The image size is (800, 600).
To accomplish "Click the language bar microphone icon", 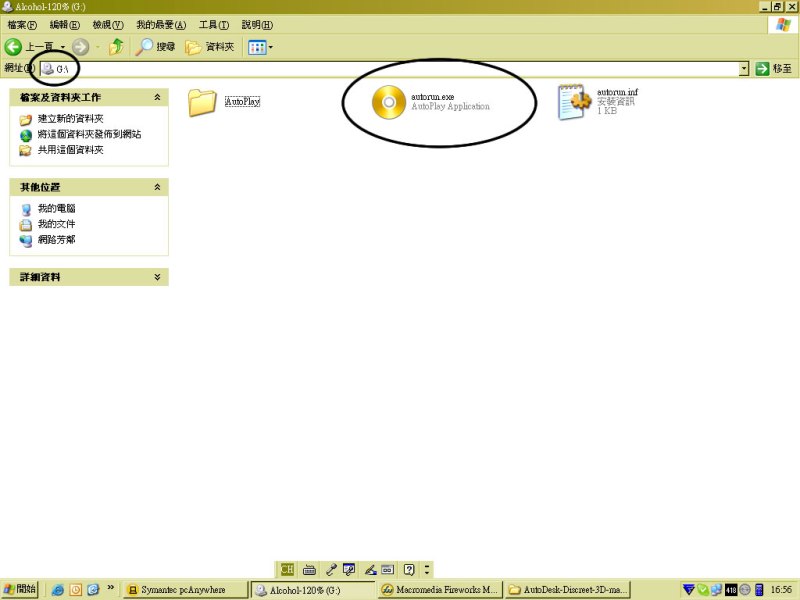I will point(331,569).
